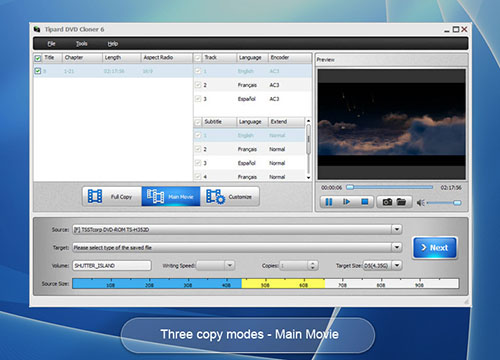
Task: Open the Tools menu
Action: [82, 44]
